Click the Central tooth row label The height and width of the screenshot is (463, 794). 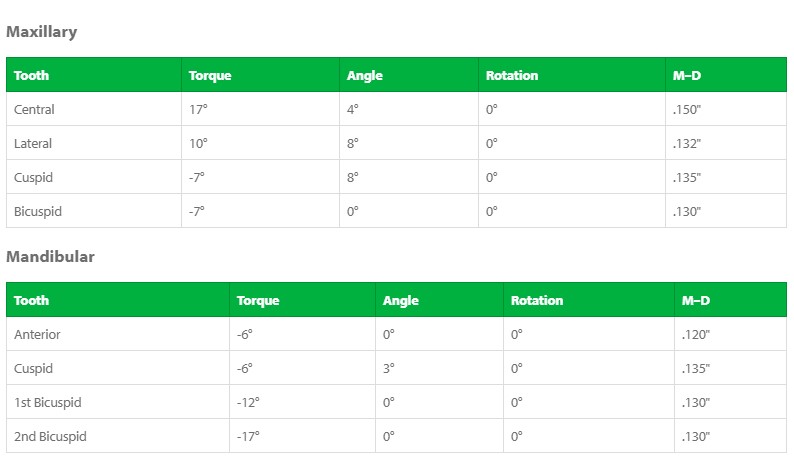coord(34,110)
